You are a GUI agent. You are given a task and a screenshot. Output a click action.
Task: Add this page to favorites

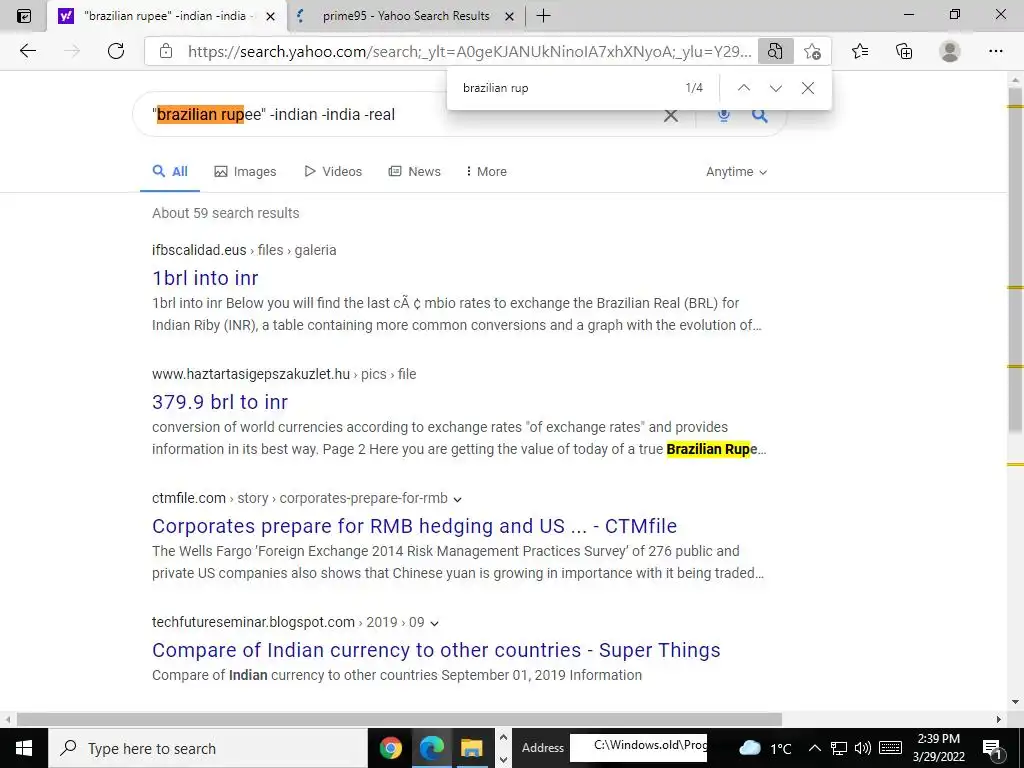[x=812, y=51]
